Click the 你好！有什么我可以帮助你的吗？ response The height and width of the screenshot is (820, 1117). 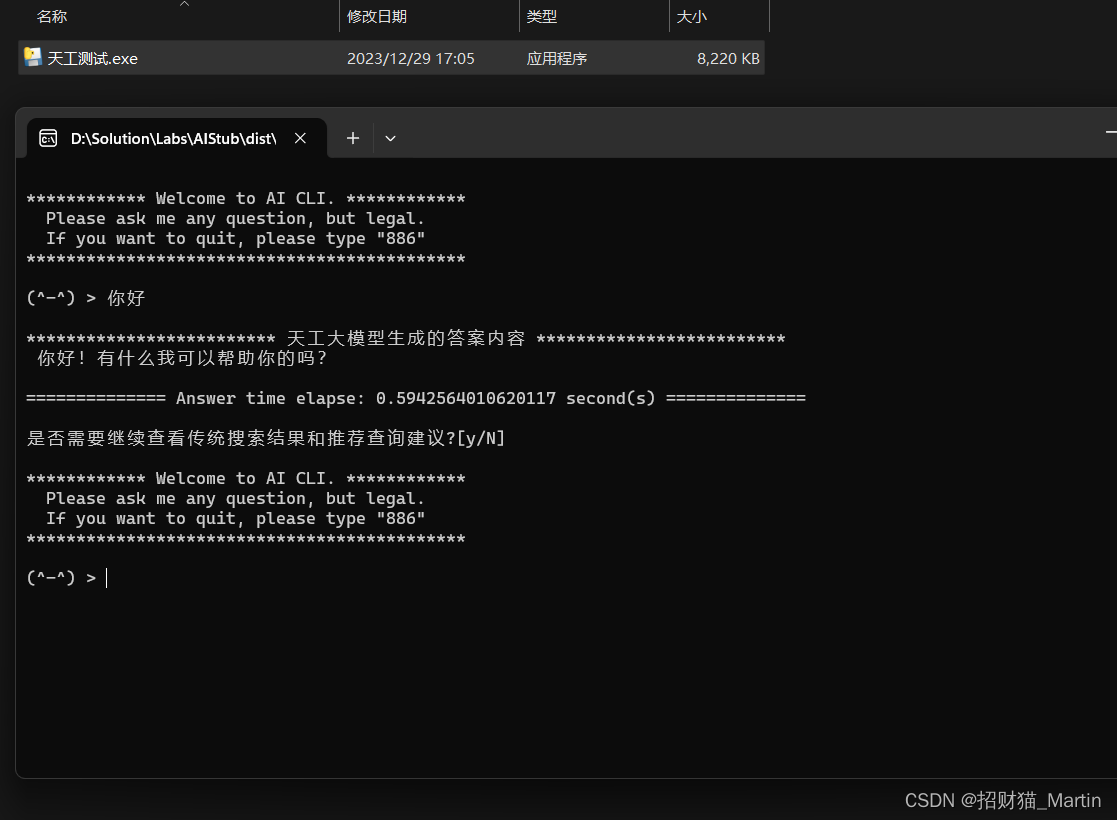pos(183,358)
